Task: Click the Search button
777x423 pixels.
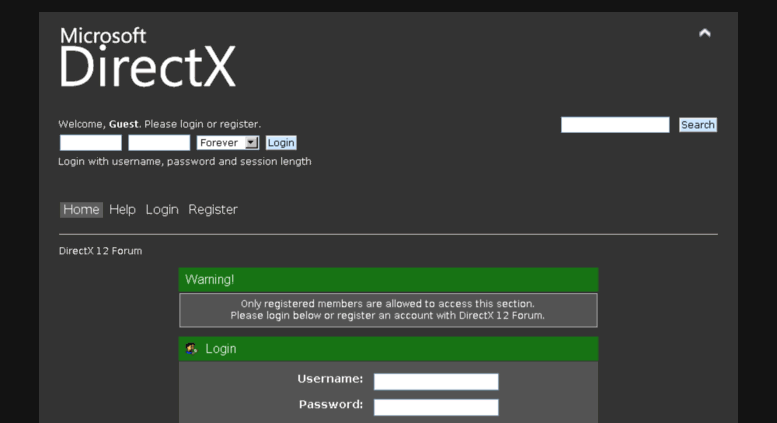Action: coord(698,125)
